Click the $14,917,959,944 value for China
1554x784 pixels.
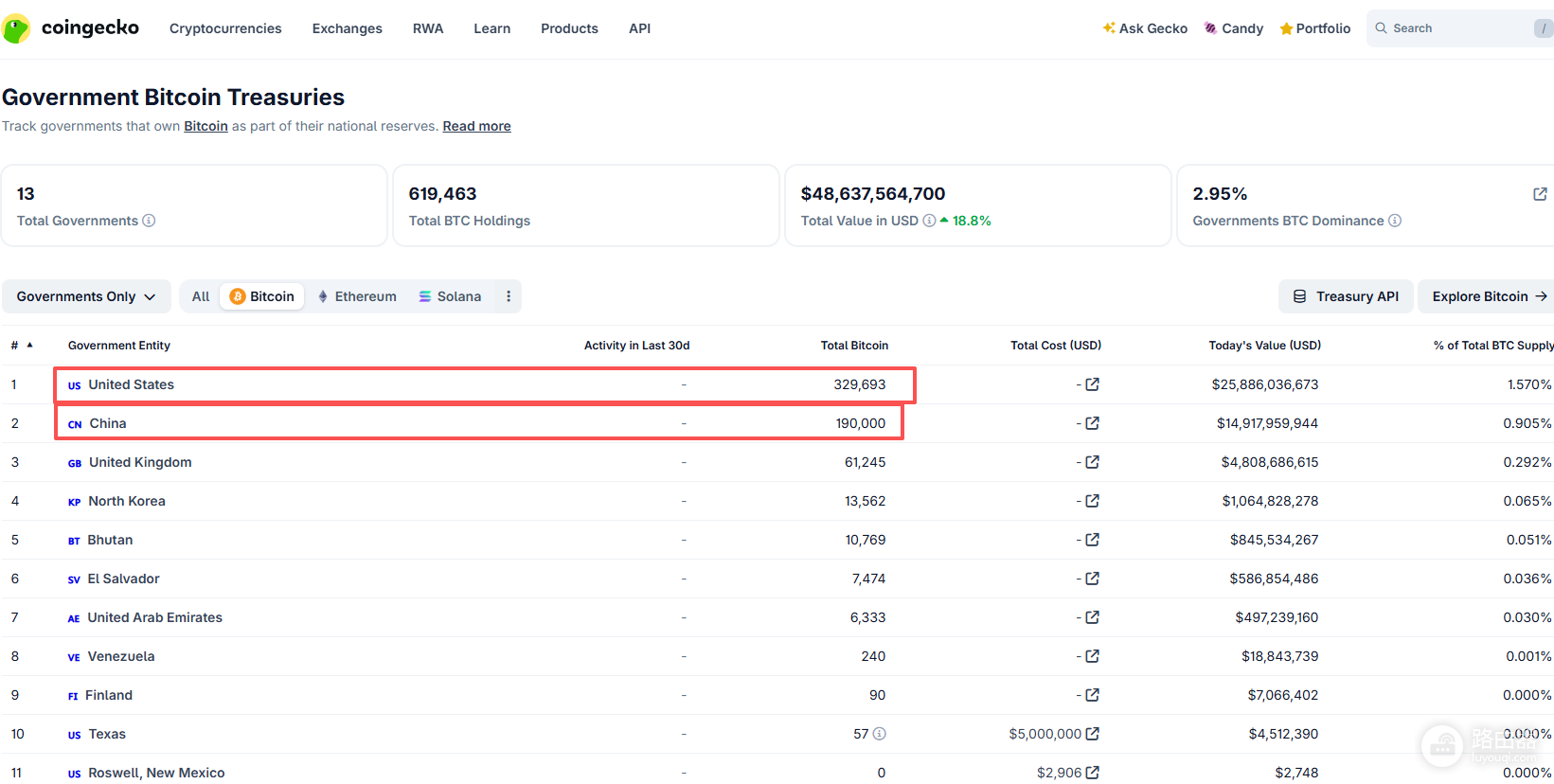click(1267, 423)
